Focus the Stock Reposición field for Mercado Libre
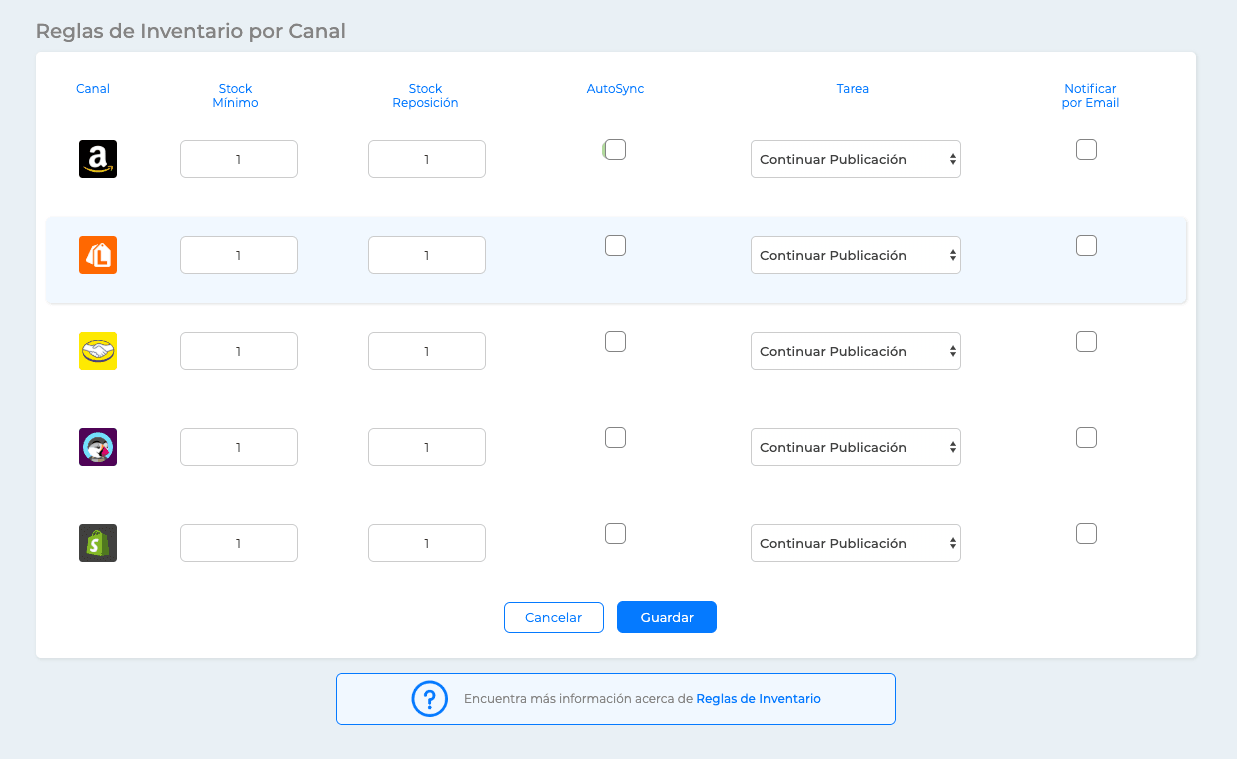Viewport: 1237px width, 759px height. click(427, 351)
